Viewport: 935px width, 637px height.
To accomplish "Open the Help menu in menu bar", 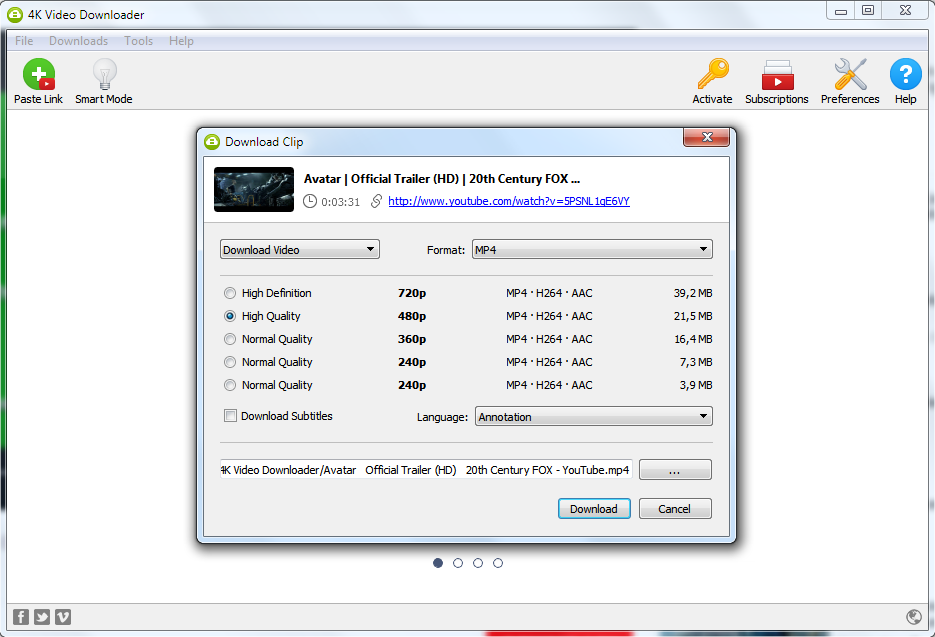I will pos(181,41).
